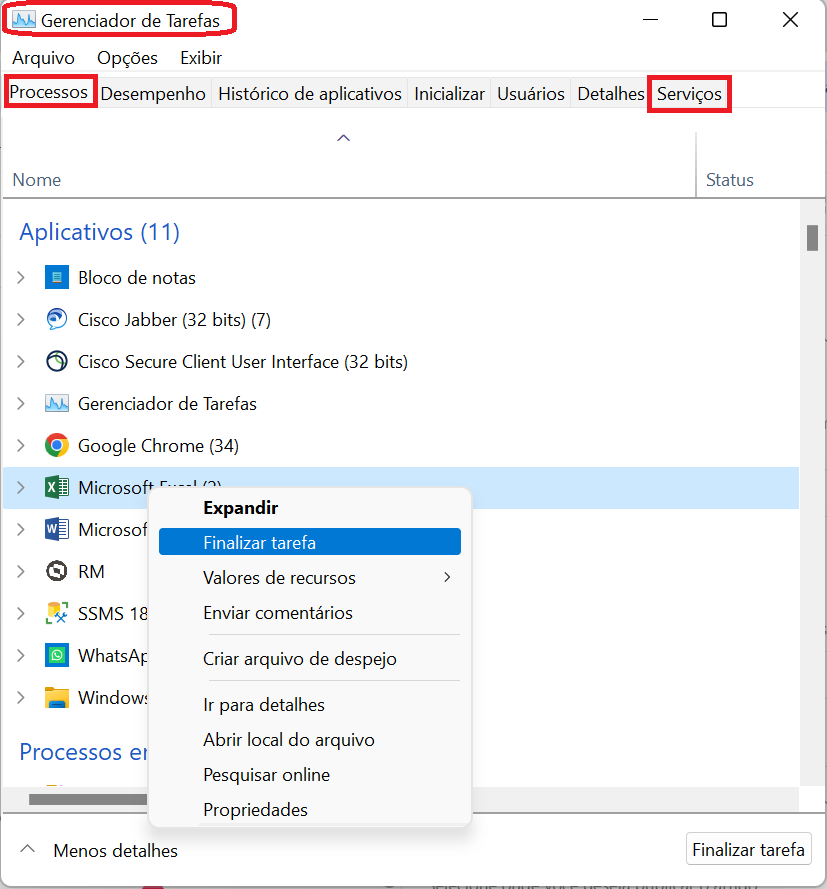This screenshot has height=889, width=827.
Task: Select Finalizar tarefa in context menu
Action: [x=309, y=543]
